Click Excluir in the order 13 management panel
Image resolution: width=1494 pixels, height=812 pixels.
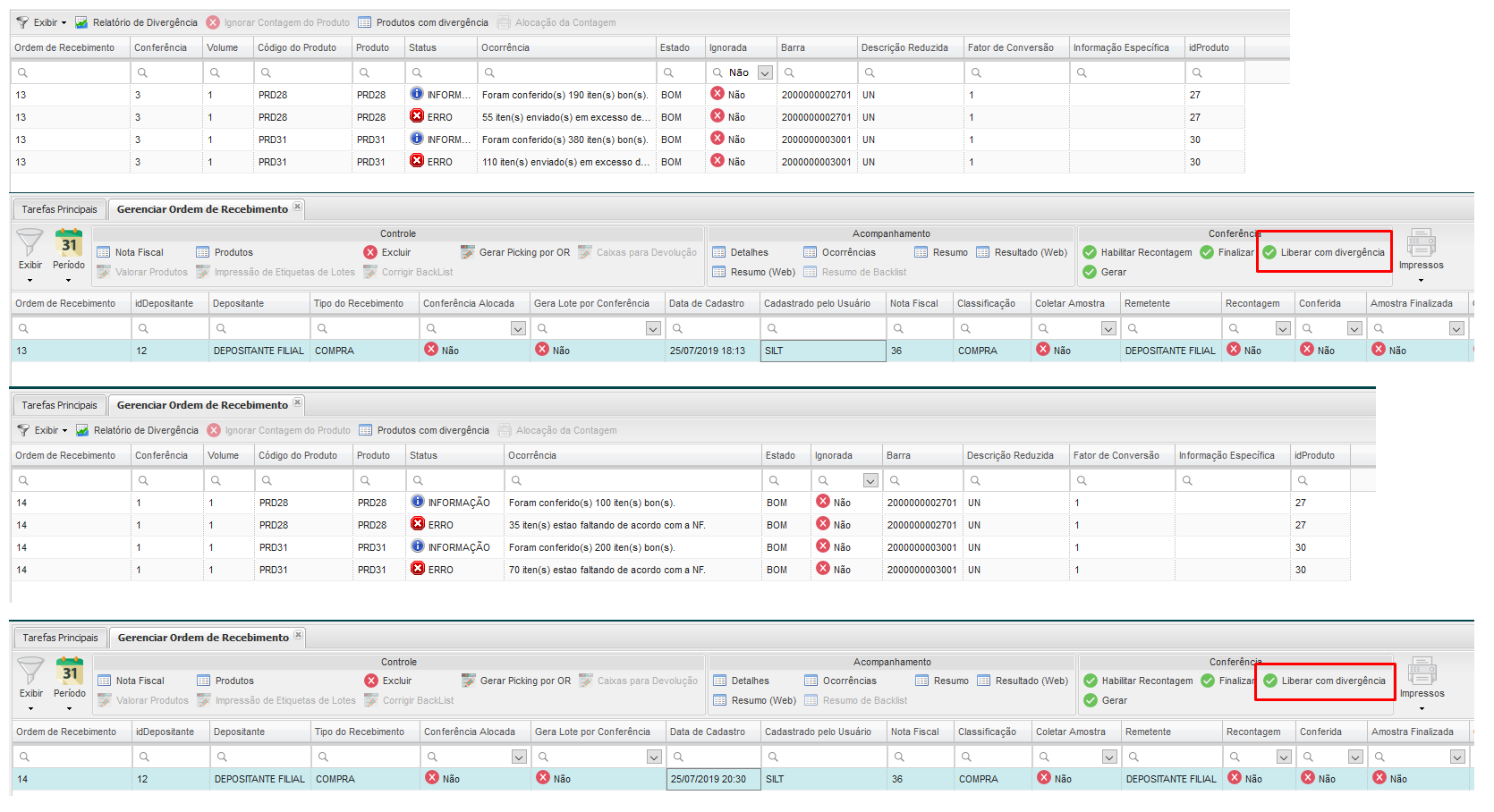(387, 252)
